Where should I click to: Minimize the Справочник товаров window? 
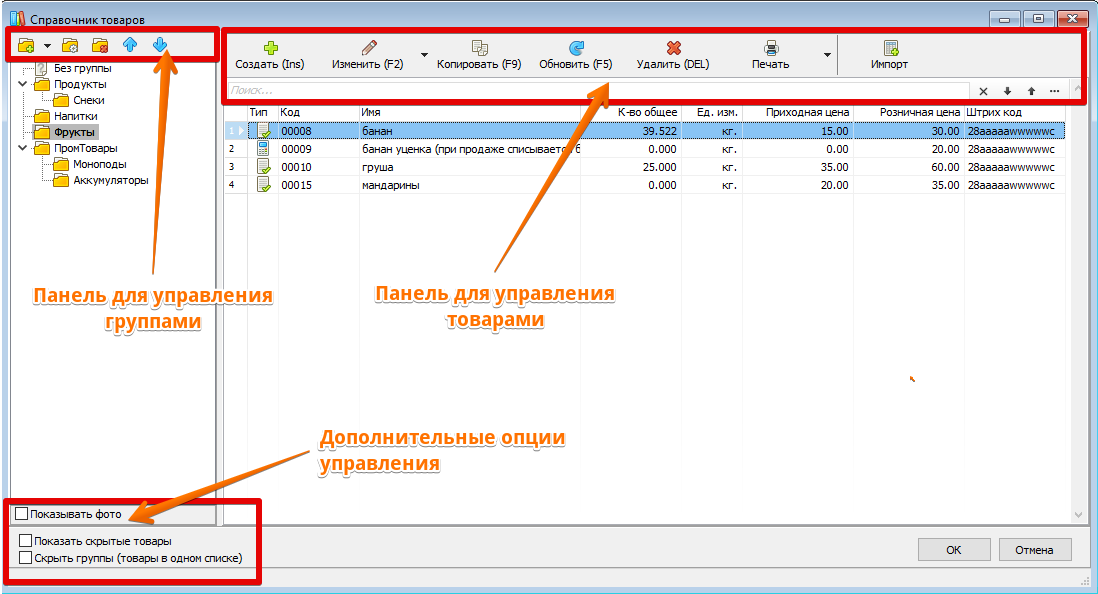(1005, 19)
